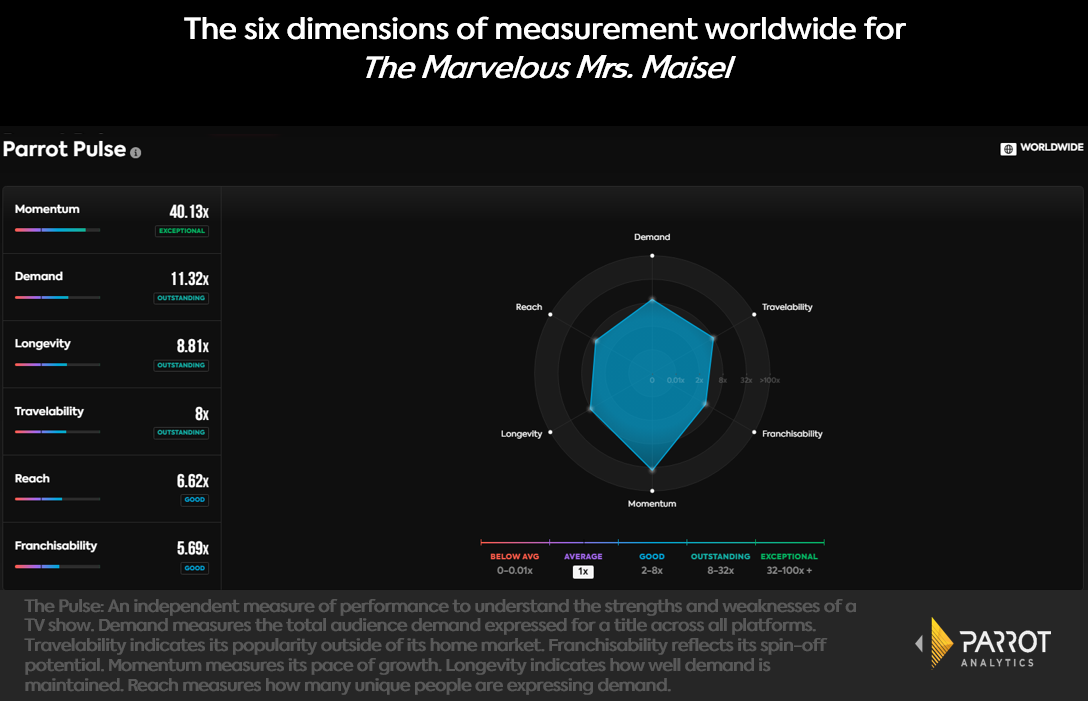Image resolution: width=1088 pixels, height=701 pixels.
Task: Click the Demand data point on the radar polygon
Action: (652, 301)
